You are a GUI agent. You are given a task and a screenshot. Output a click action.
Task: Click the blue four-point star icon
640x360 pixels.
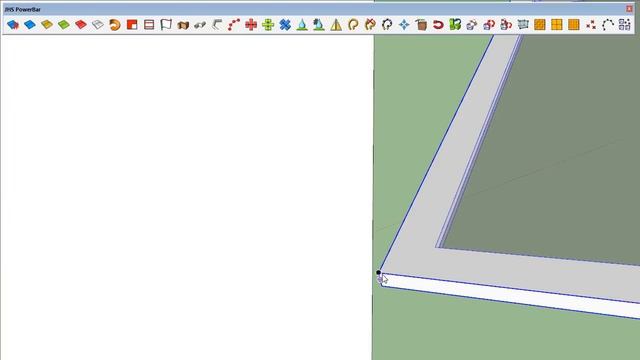404,25
